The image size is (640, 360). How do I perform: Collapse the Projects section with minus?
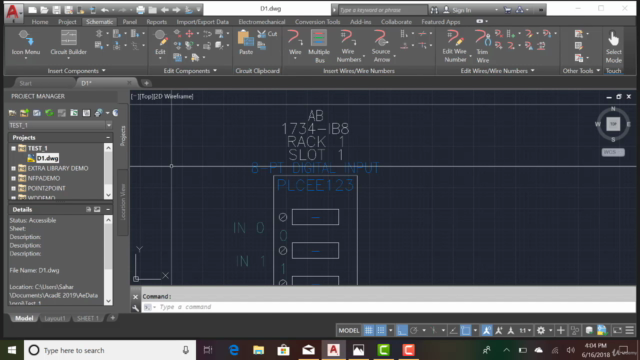click(x=108, y=138)
